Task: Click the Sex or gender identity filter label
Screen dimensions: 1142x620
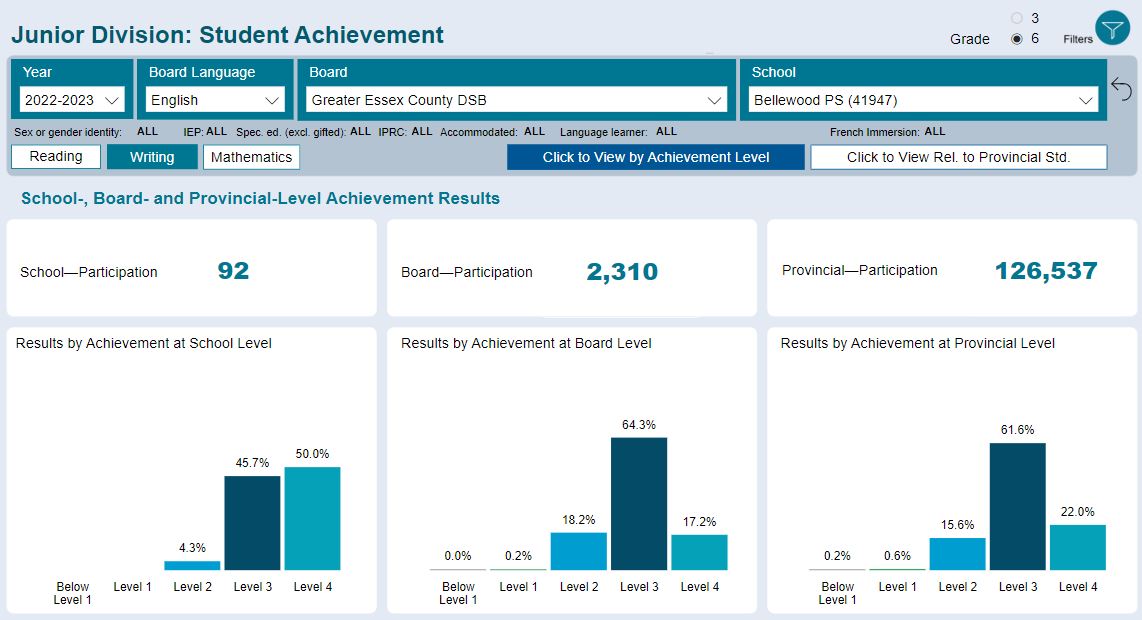Action: point(68,132)
